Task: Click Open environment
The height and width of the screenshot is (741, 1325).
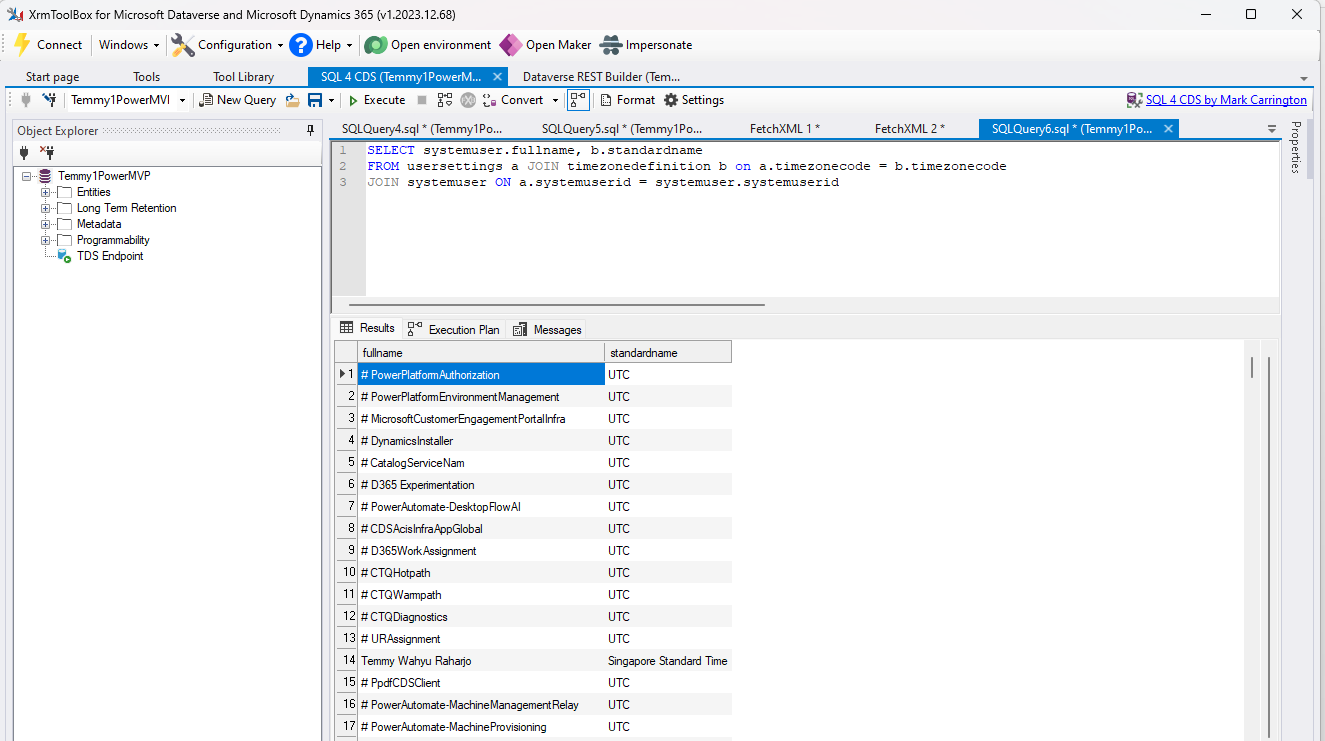Action: point(428,45)
